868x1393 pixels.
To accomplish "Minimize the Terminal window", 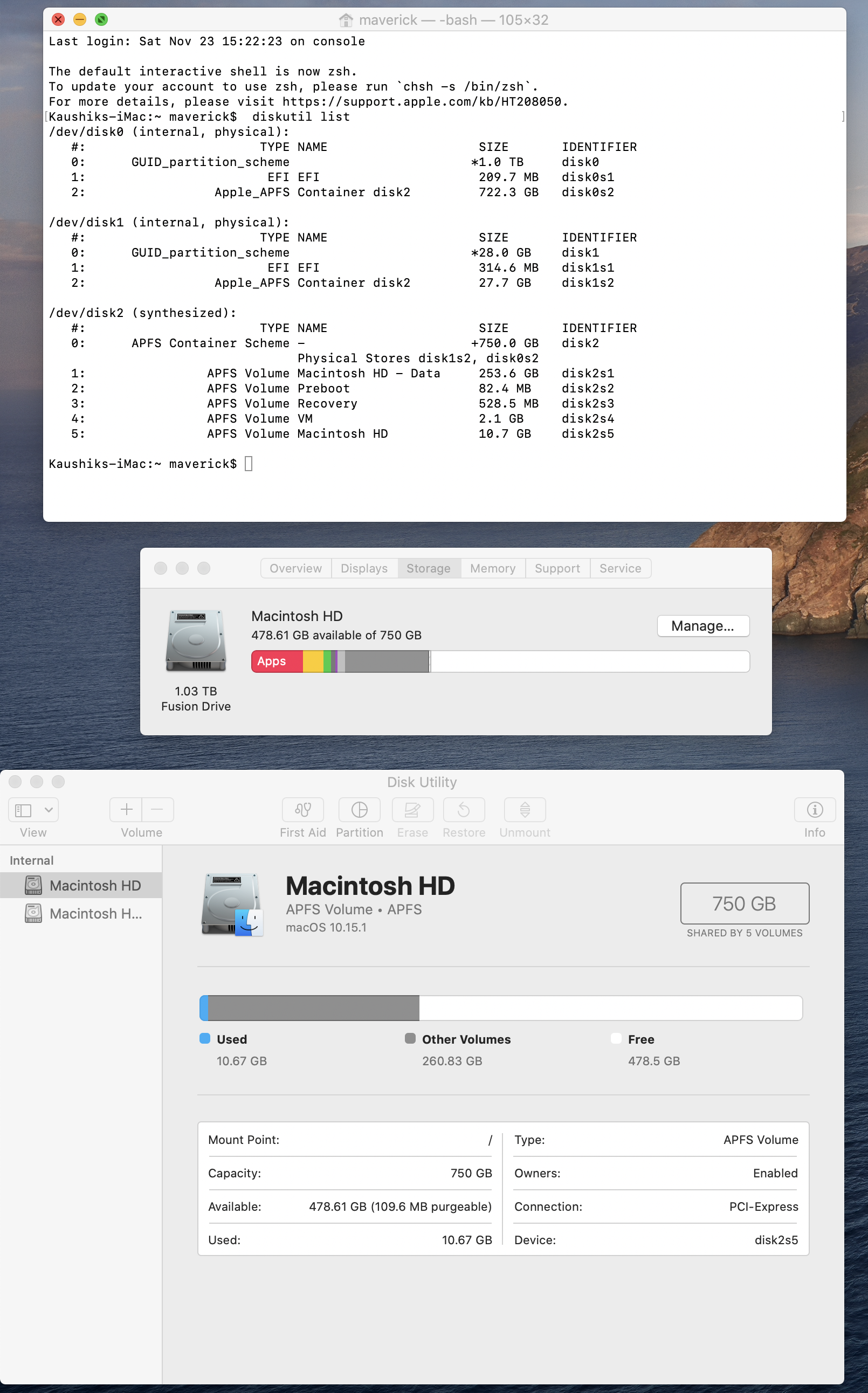I will 80,19.
